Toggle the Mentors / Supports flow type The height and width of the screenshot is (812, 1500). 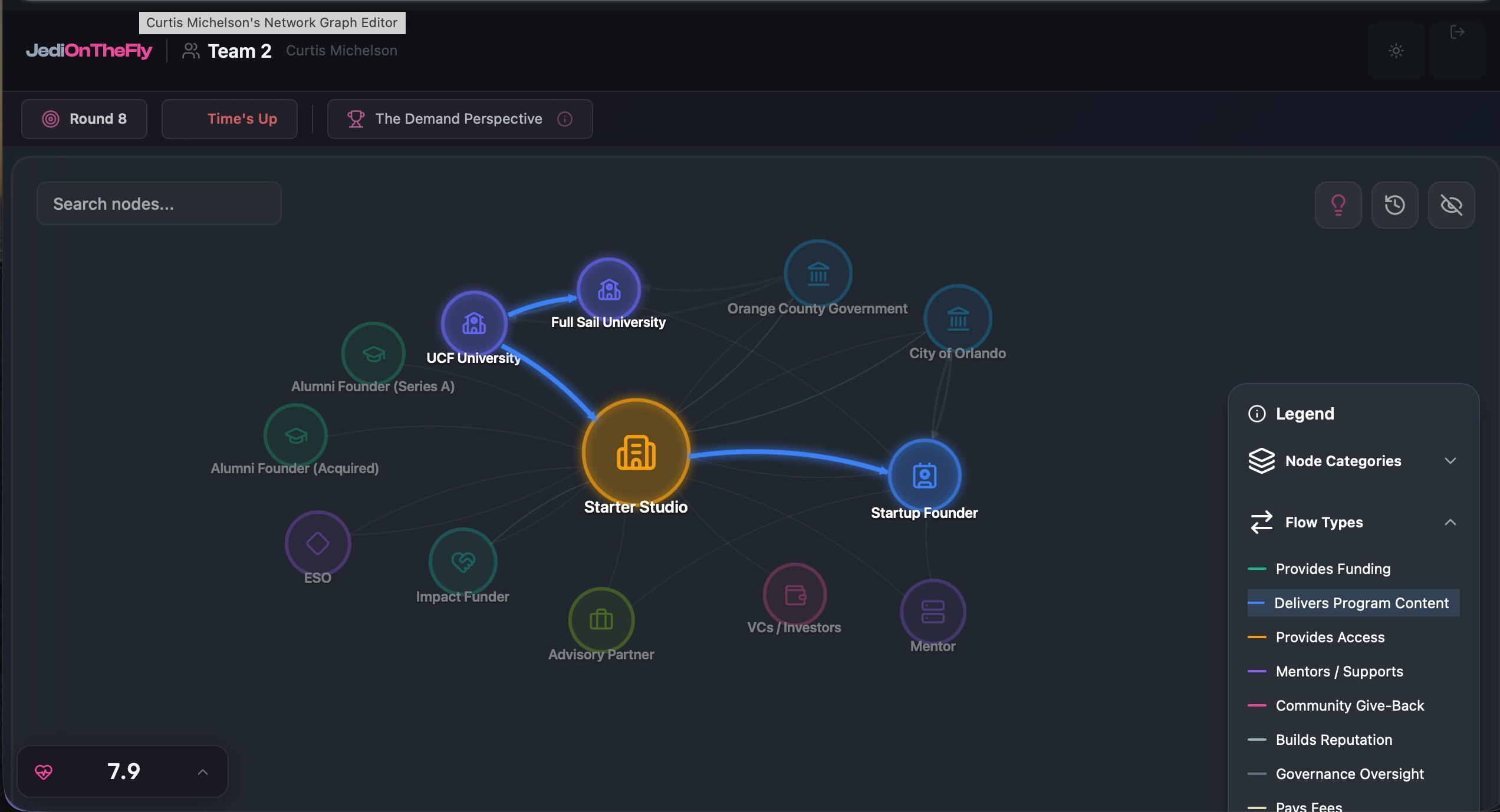tap(1354, 671)
